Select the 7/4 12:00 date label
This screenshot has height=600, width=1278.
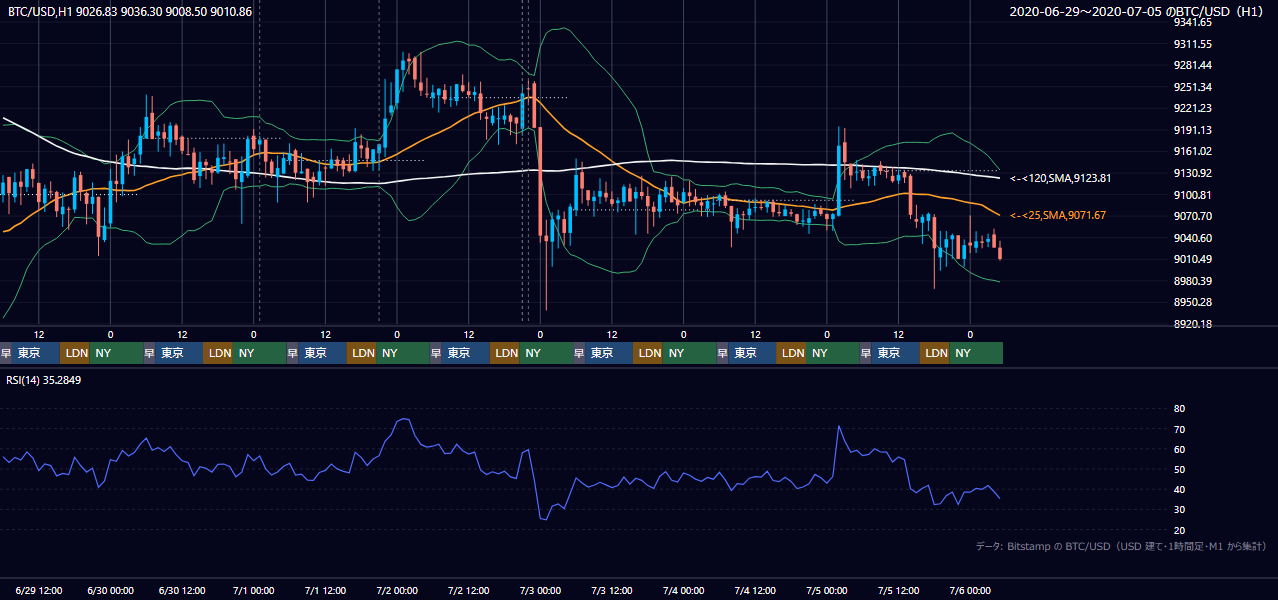click(x=755, y=590)
